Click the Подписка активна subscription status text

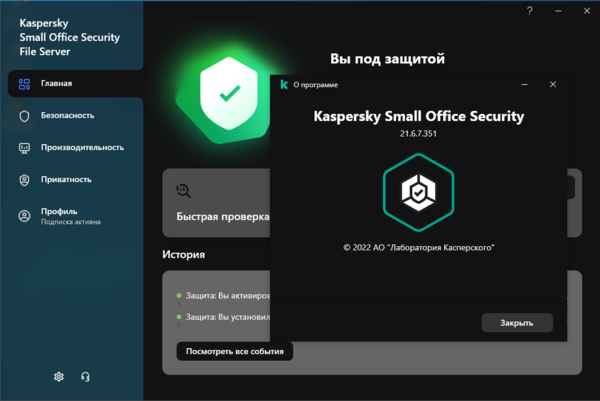(x=71, y=222)
